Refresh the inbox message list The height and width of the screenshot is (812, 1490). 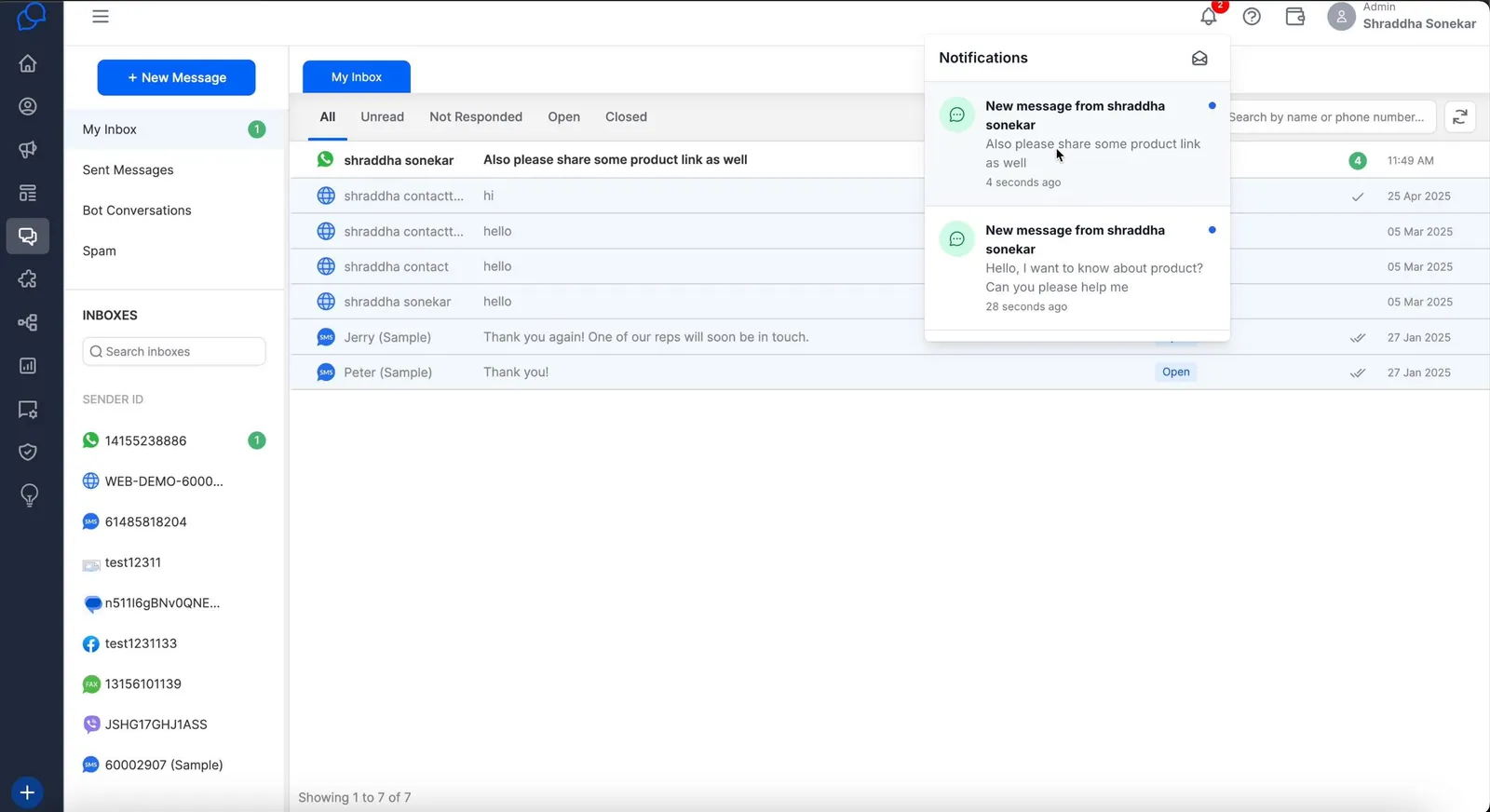pos(1460,116)
